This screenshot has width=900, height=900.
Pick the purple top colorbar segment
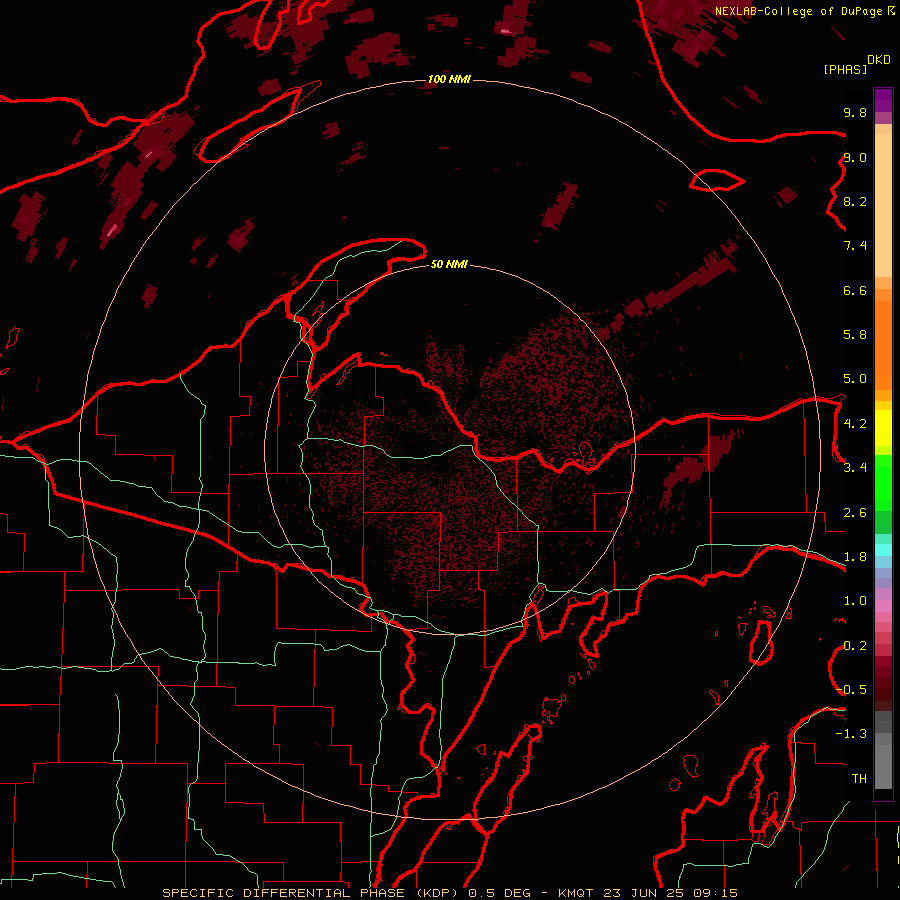coord(883,100)
